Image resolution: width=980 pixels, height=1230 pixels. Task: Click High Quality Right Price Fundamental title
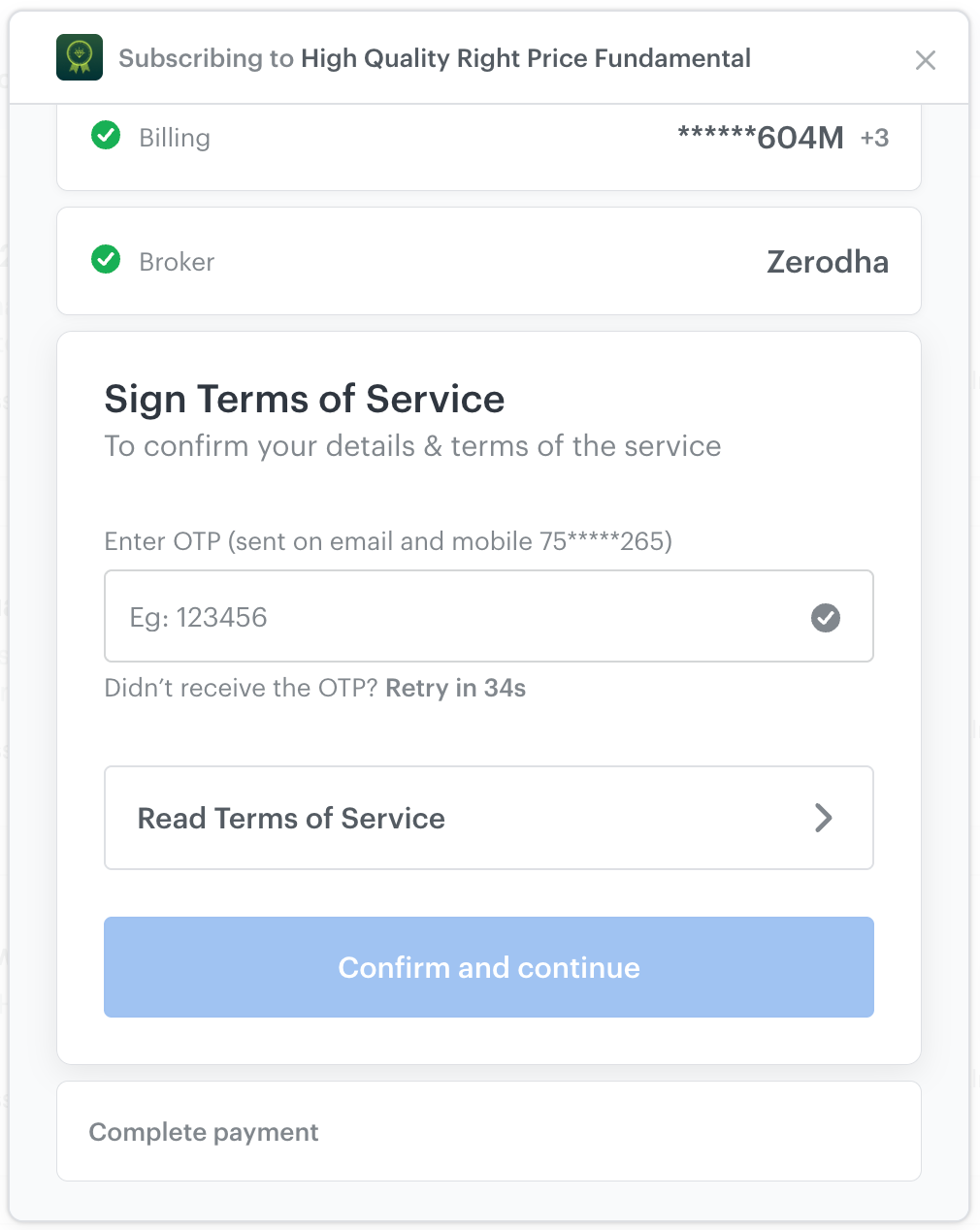pyautogui.click(x=526, y=58)
